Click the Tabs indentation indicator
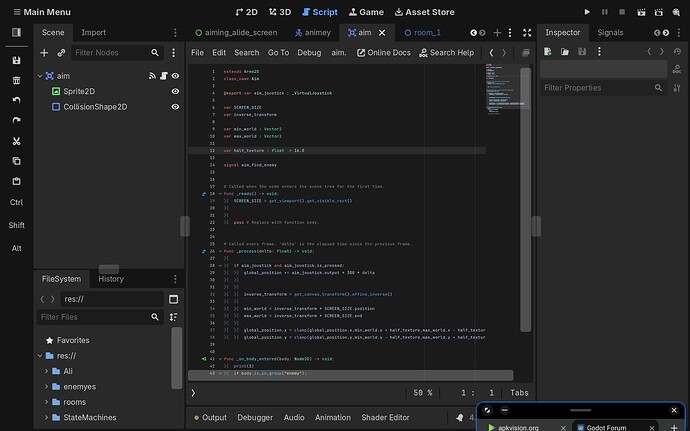This screenshot has width=690, height=431. pos(519,393)
